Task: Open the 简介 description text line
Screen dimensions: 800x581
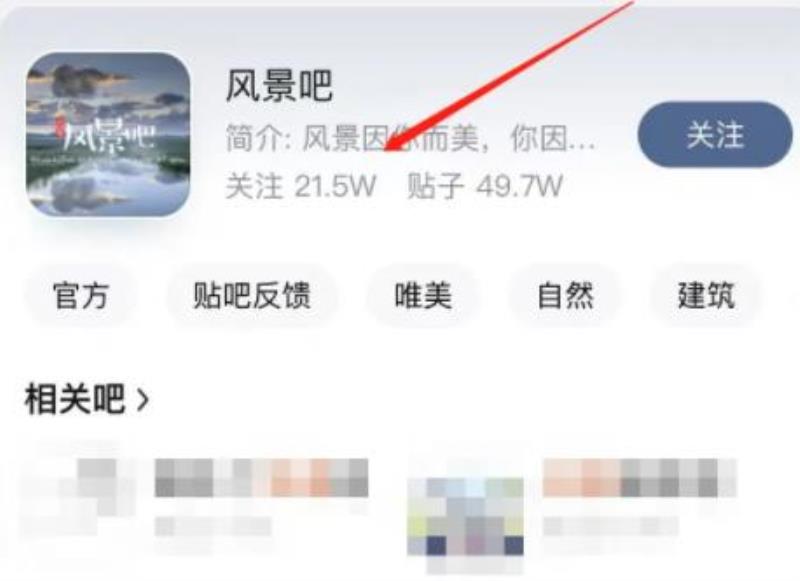Action: coord(411,138)
